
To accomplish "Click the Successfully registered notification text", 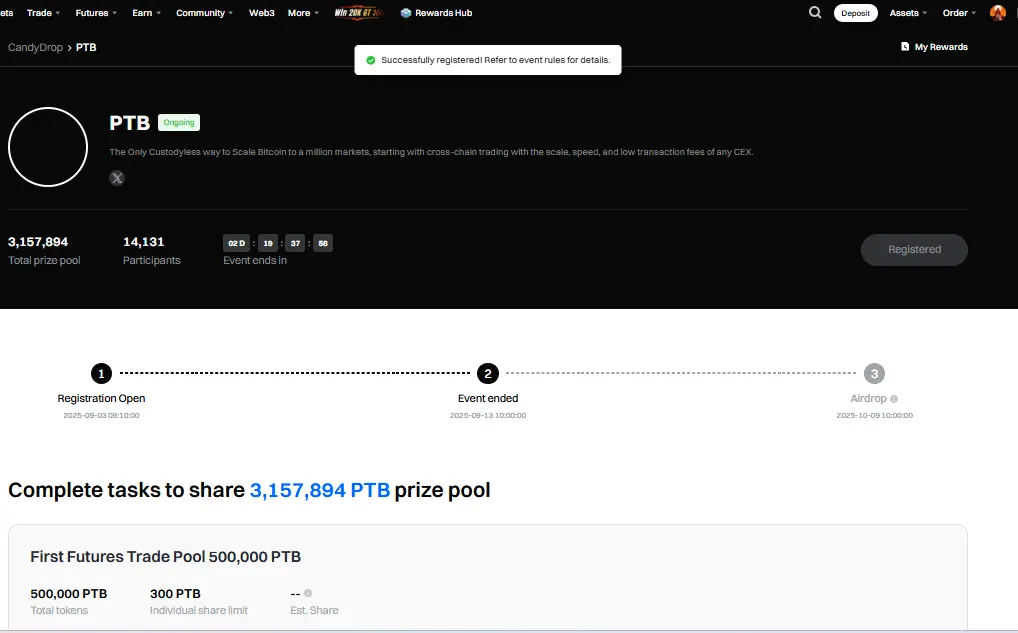I will click(495, 60).
